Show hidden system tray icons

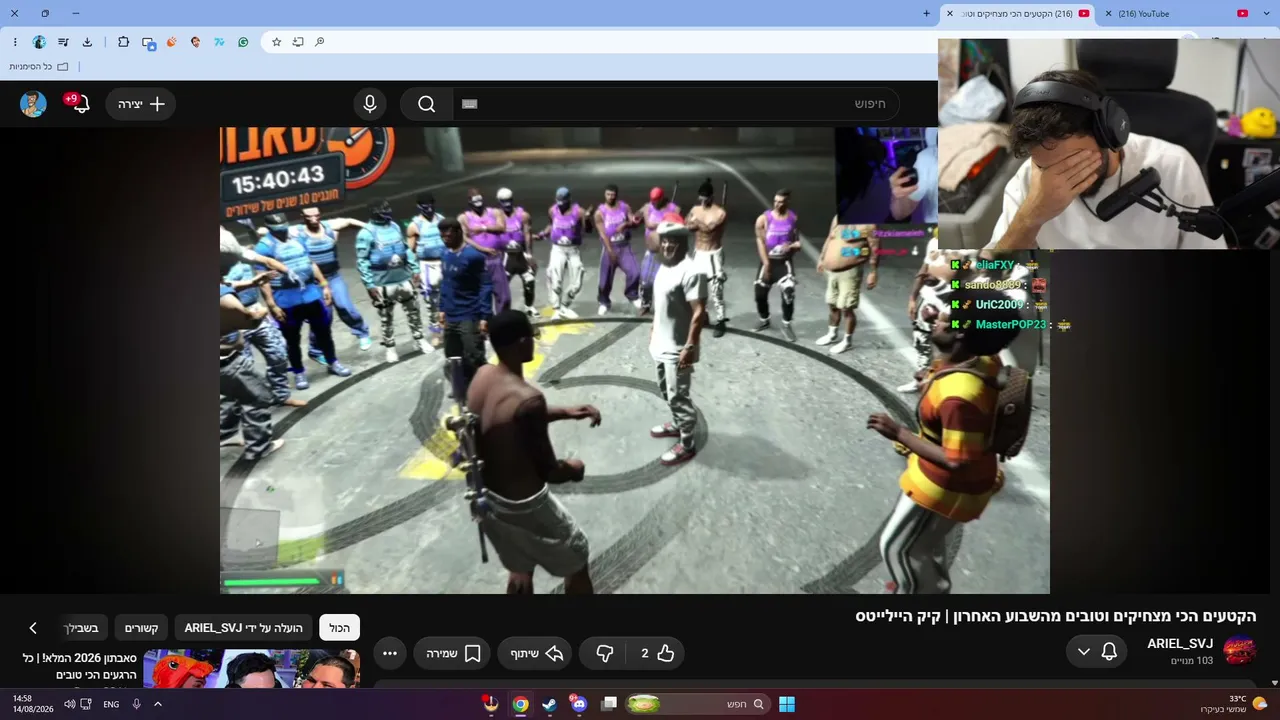tap(157, 704)
